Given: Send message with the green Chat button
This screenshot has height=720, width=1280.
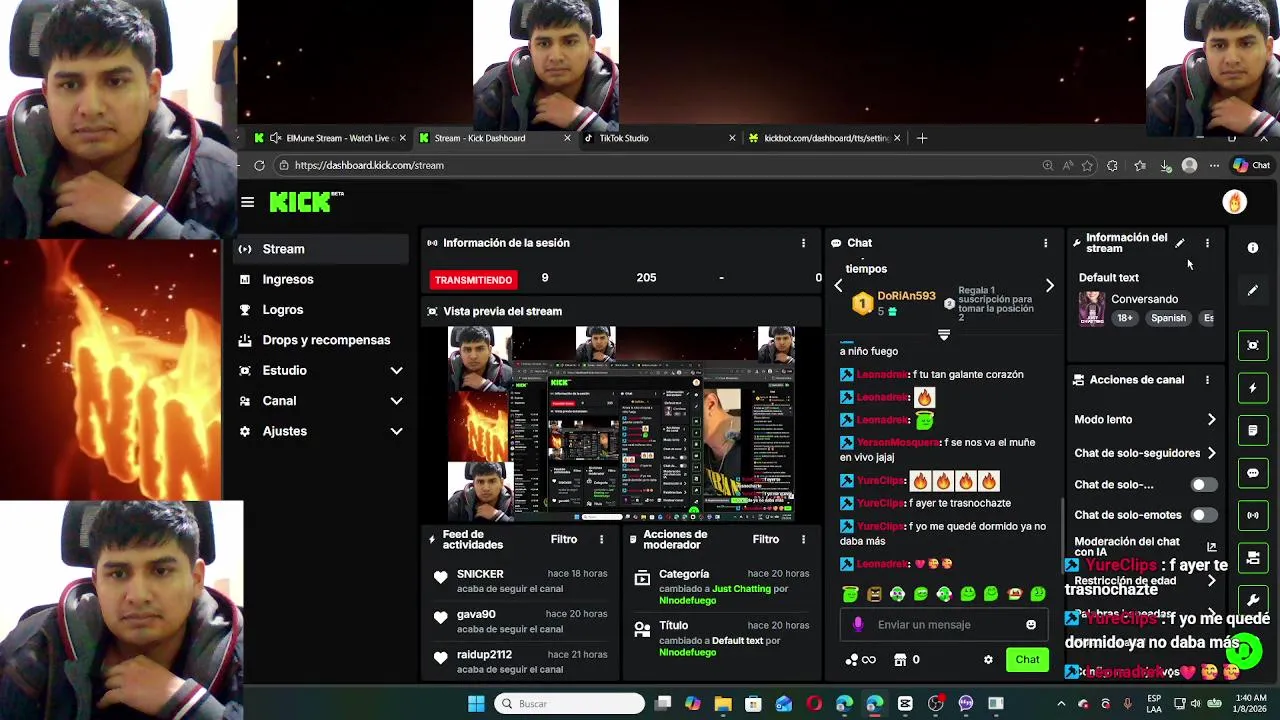Looking at the screenshot, I should (1027, 660).
